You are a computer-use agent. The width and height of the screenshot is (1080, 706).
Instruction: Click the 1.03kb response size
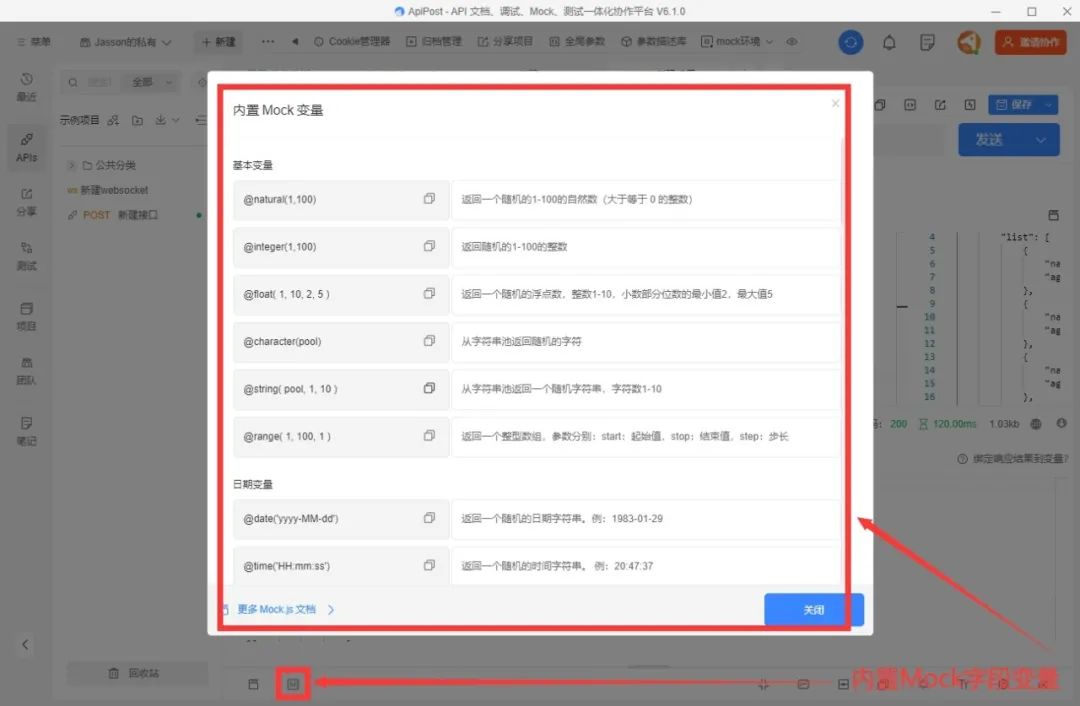point(1004,424)
